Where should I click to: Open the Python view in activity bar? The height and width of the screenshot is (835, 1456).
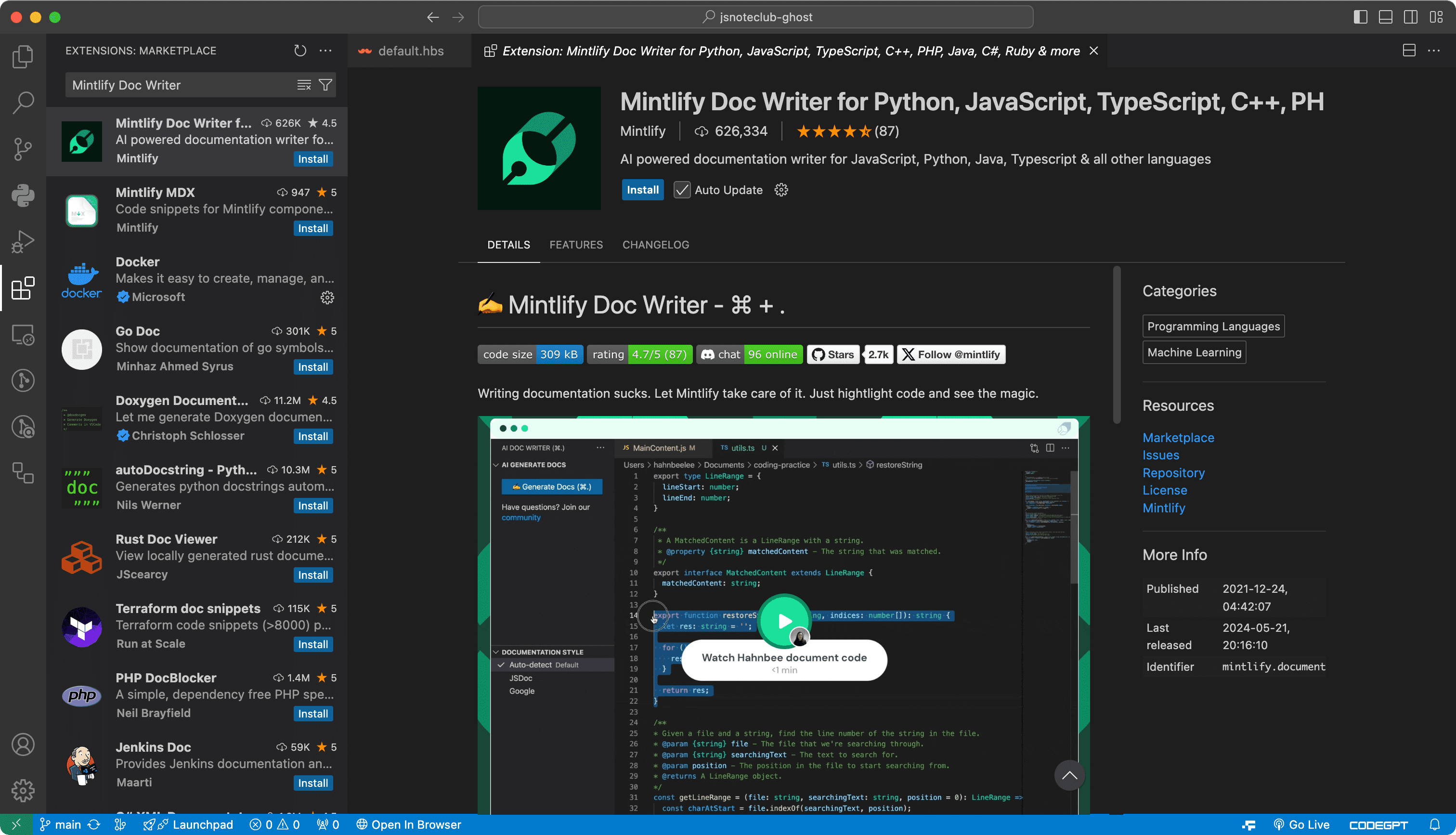(x=23, y=195)
